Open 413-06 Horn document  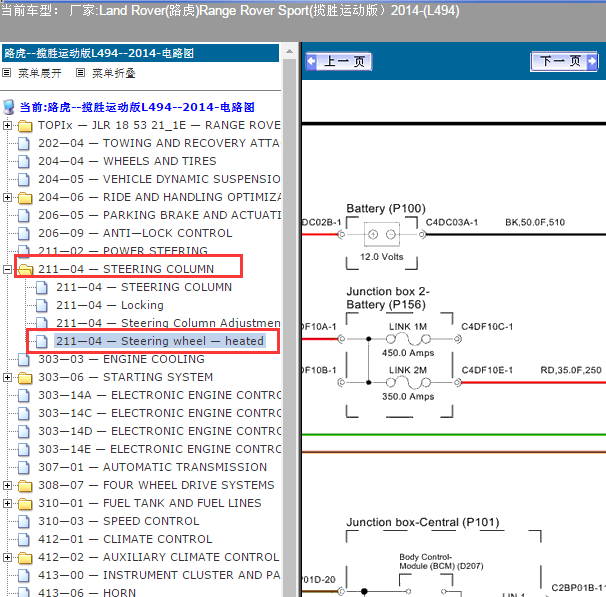(87, 592)
